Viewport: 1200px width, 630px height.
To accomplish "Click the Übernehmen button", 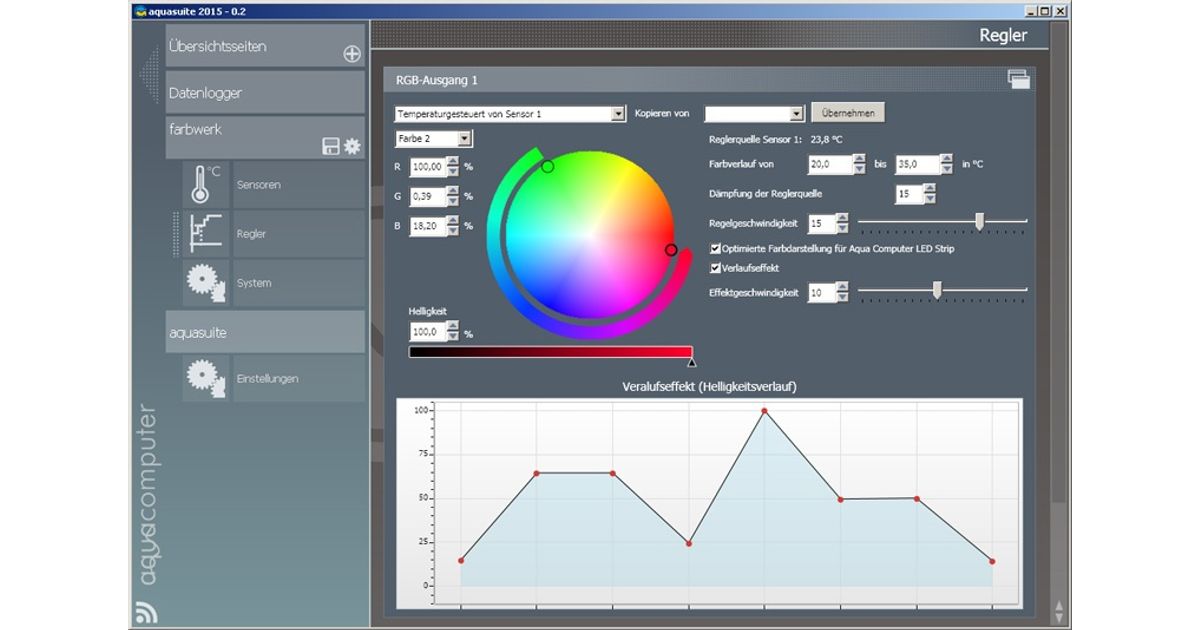I will (x=848, y=113).
